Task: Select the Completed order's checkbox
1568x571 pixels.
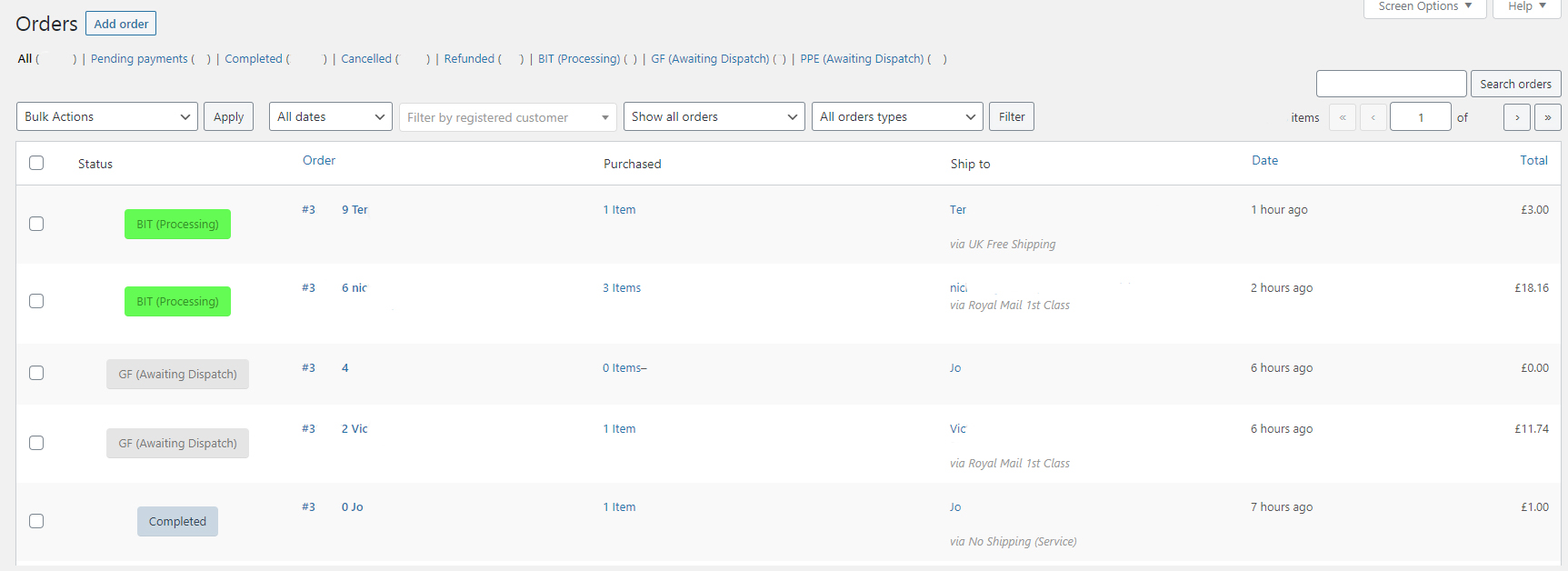Action: (36, 521)
